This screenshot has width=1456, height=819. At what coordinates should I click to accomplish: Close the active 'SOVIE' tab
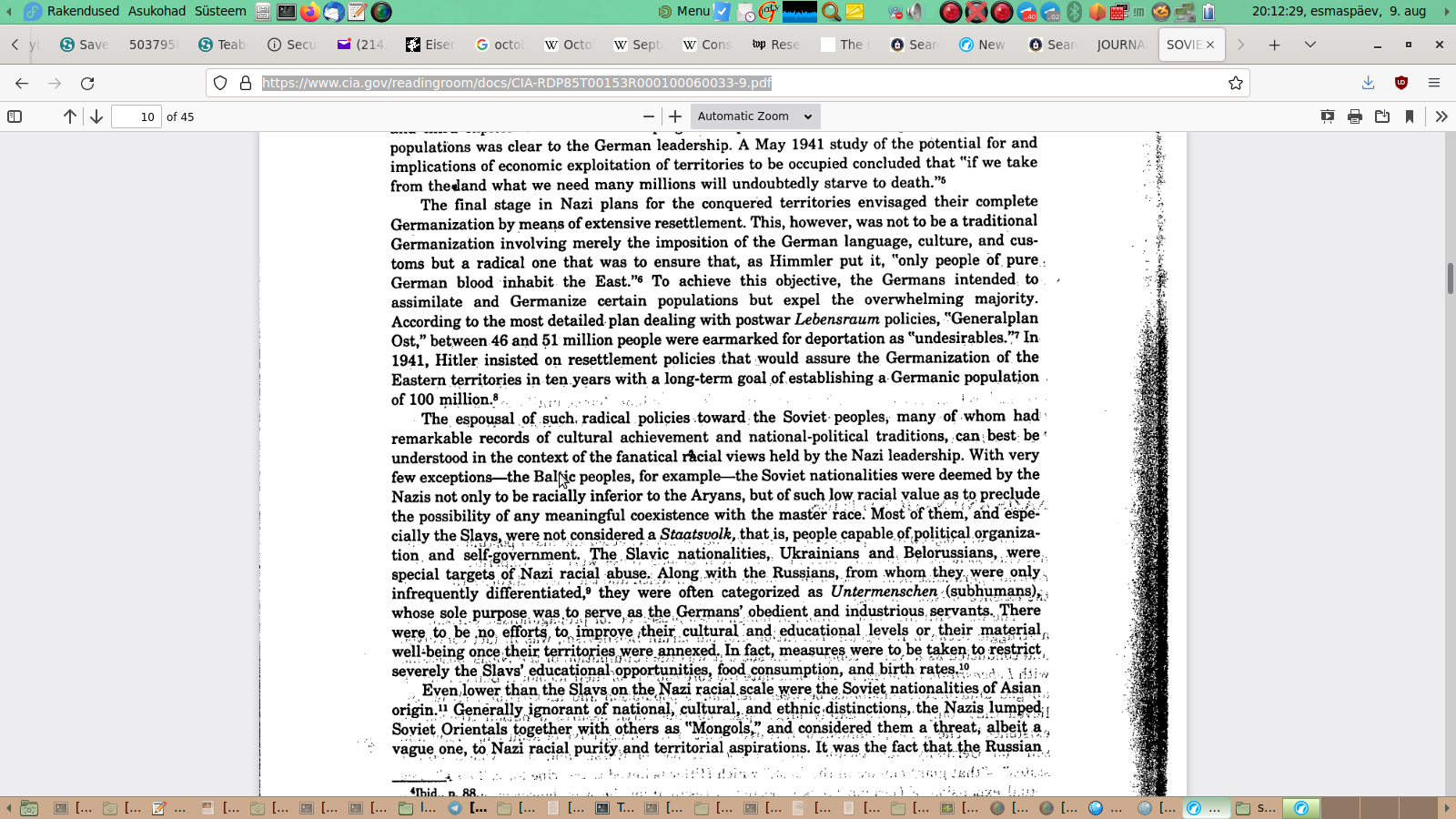[x=1210, y=45]
